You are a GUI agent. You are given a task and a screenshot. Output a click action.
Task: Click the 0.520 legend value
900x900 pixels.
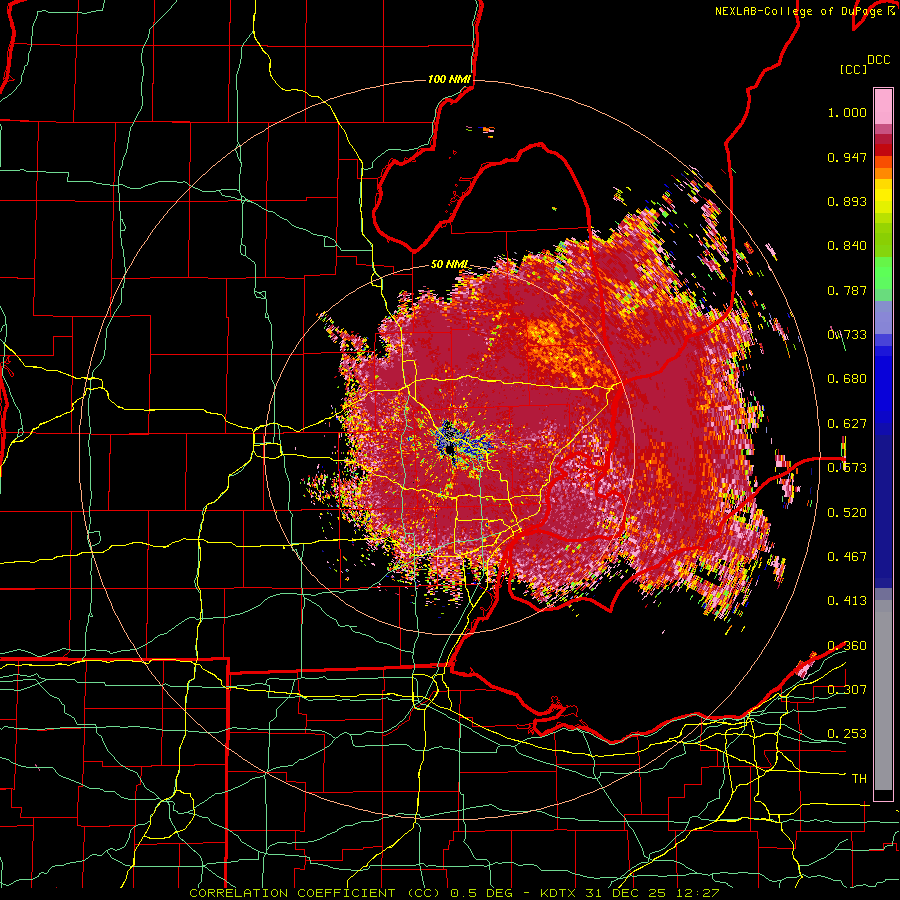[x=847, y=512]
